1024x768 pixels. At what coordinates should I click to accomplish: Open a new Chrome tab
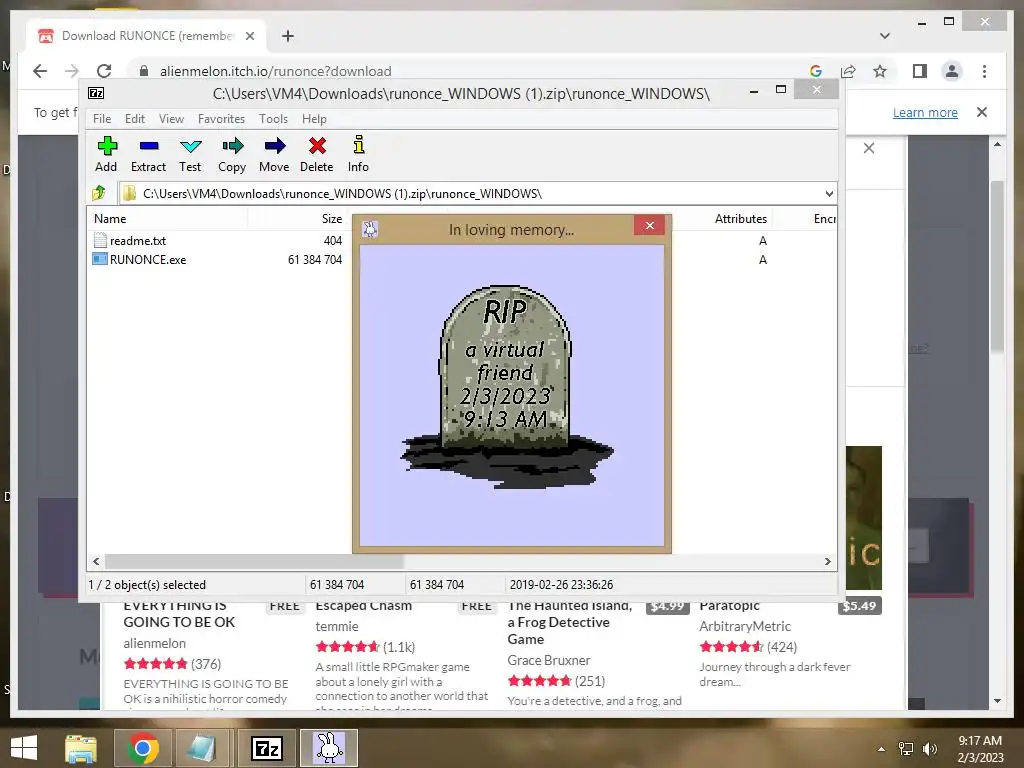click(x=288, y=36)
